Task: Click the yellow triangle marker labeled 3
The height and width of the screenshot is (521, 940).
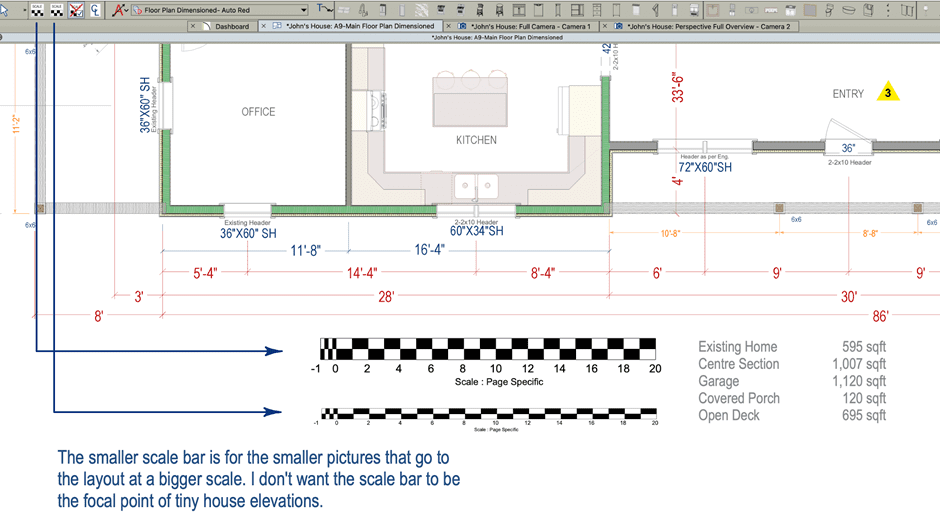Action: point(887,93)
